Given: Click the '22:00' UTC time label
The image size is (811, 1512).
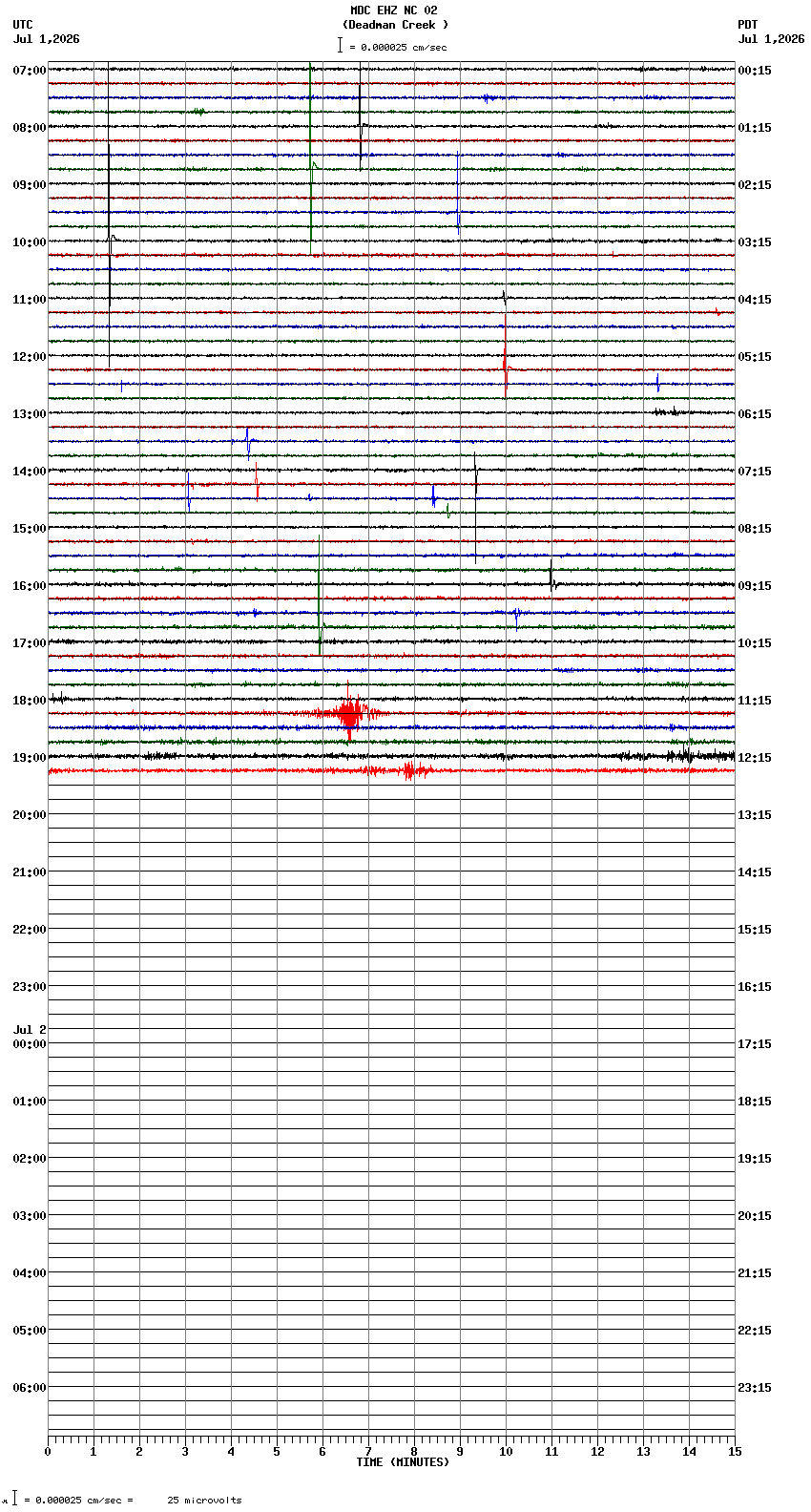Looking at the screenshot, I should tap(30, 930).
